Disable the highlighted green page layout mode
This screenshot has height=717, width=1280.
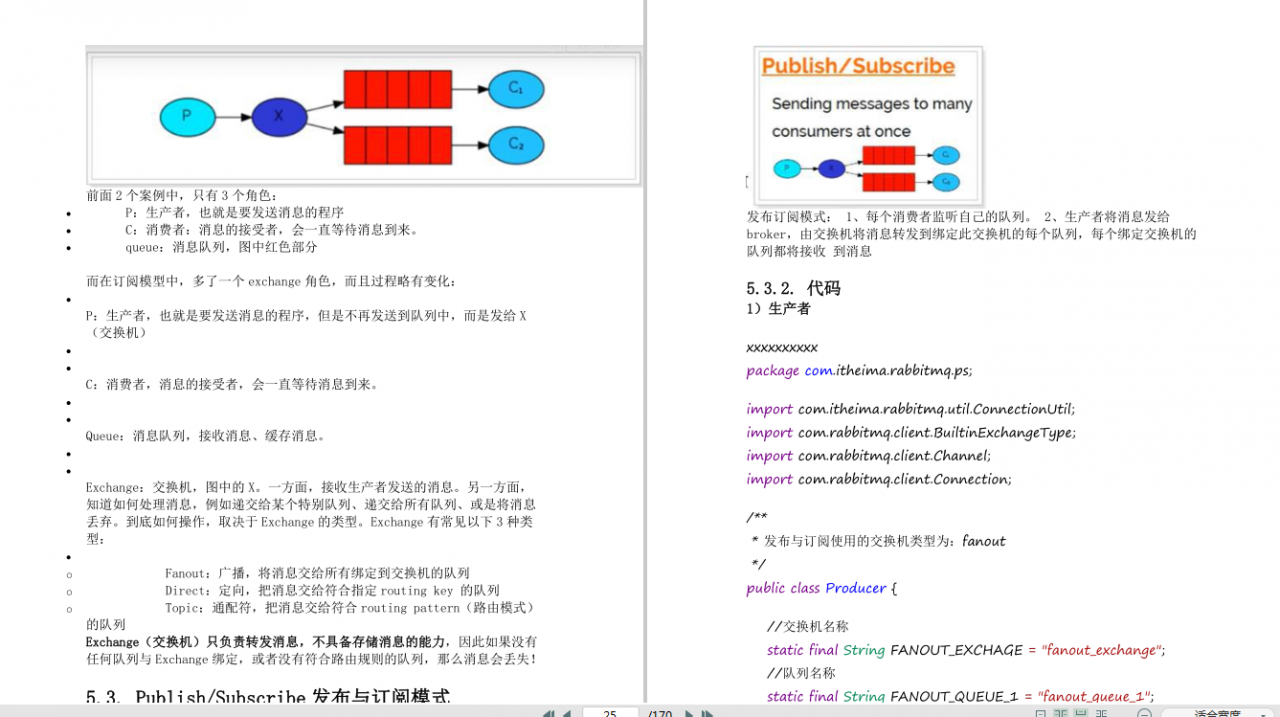(1083, 711)
